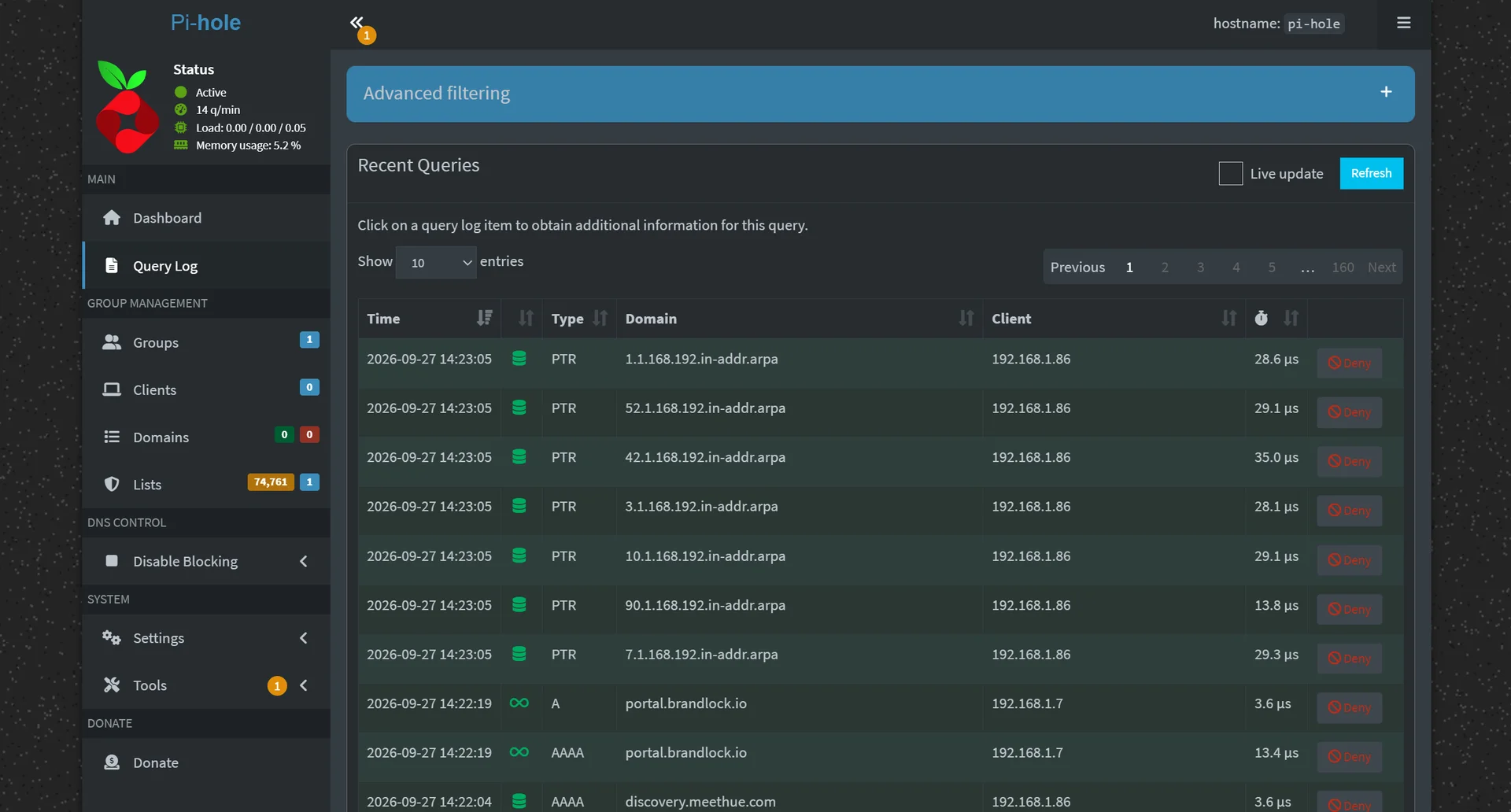Viewport: 1511px width, 812px height.
Task: Click the pi-hole hostname label
Action: 1313,24
